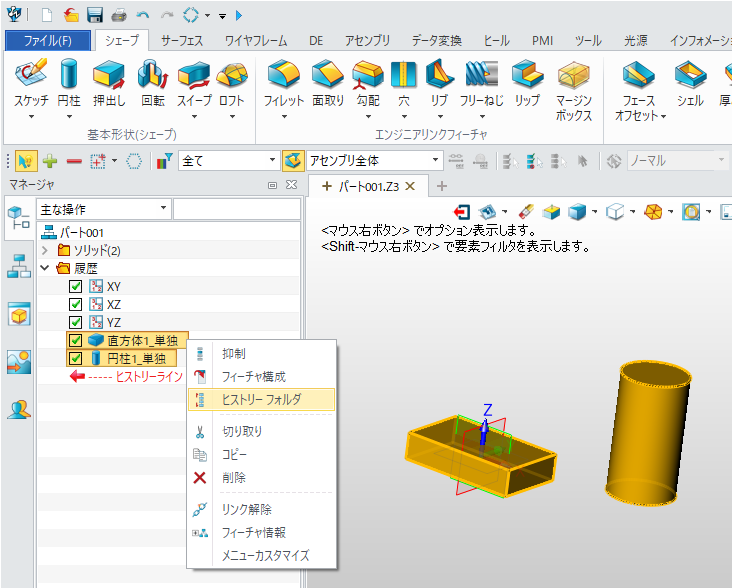The image size is (732, 588).
Task: Close the パート001.Z3 tab
Action: (x=410, y=186)
